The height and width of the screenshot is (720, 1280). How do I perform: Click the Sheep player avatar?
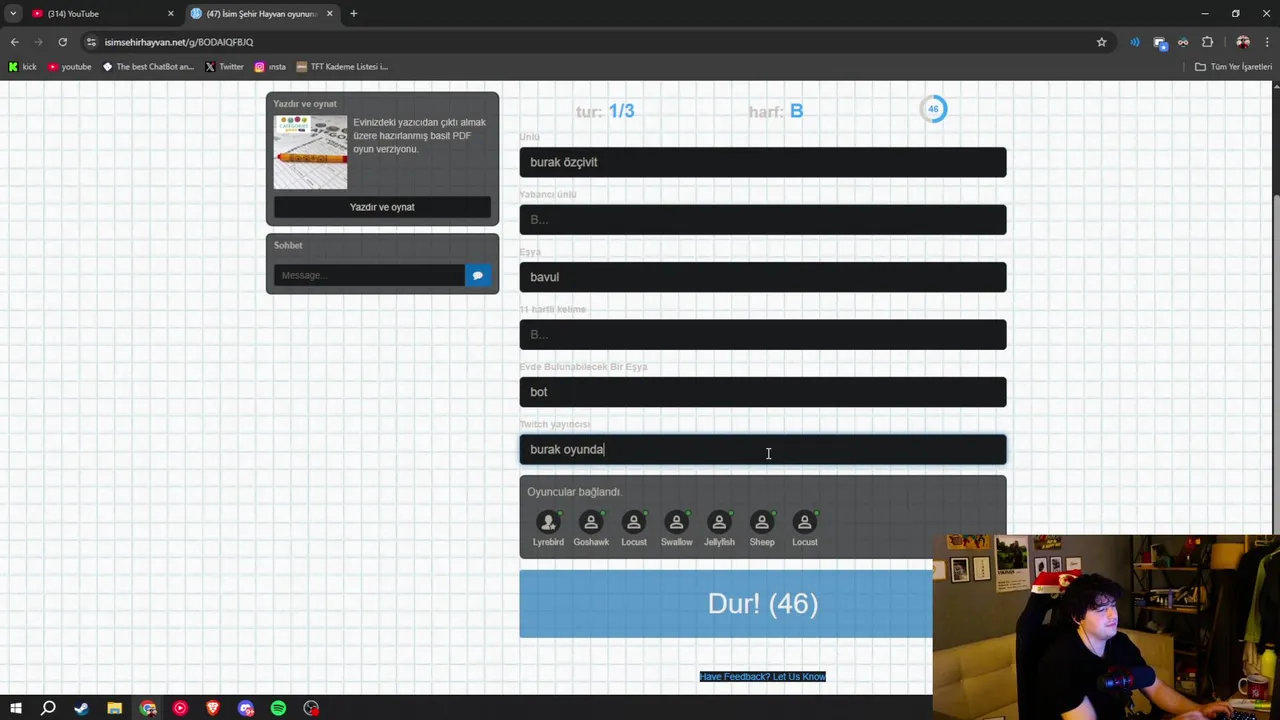click(762, 522)
